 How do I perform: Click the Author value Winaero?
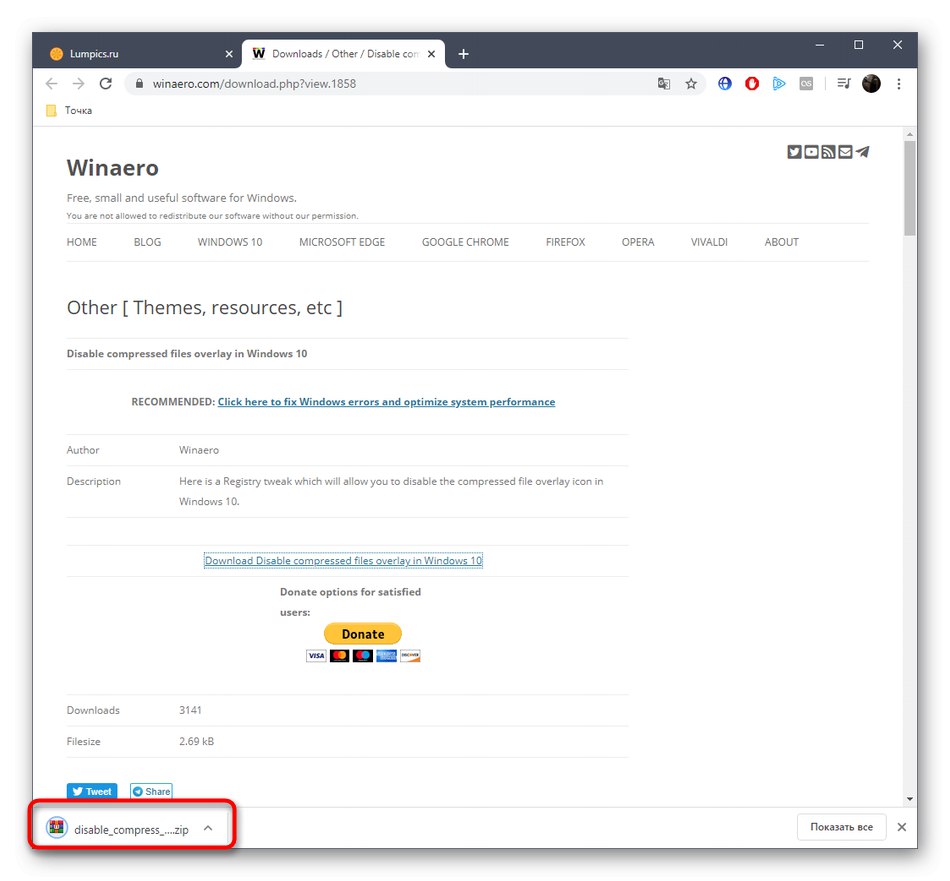[x=199, y=450]
